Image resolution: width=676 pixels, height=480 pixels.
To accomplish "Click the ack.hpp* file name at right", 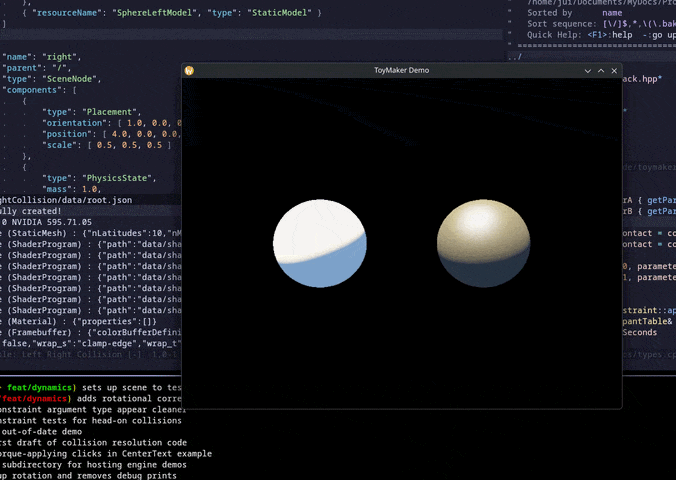I will [642, 79].
